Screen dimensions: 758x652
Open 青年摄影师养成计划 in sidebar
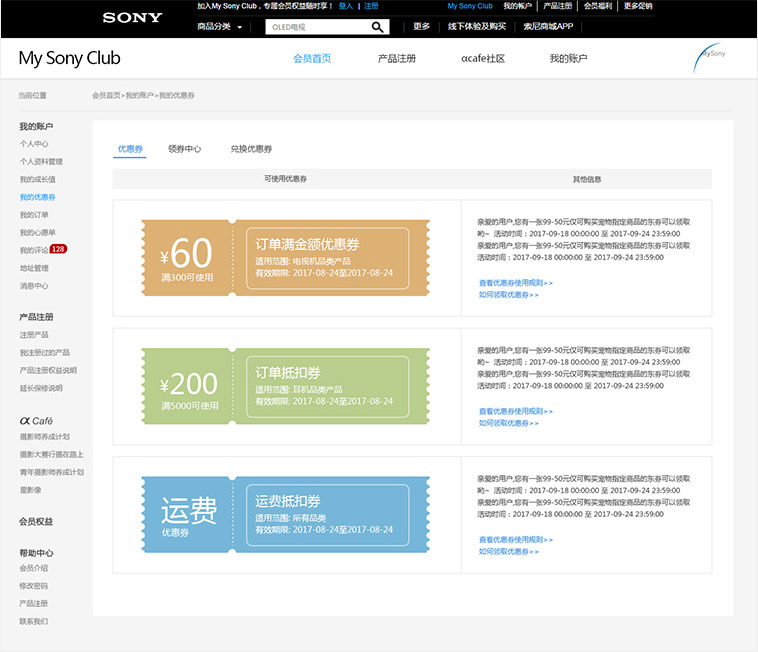coord(52,472)
